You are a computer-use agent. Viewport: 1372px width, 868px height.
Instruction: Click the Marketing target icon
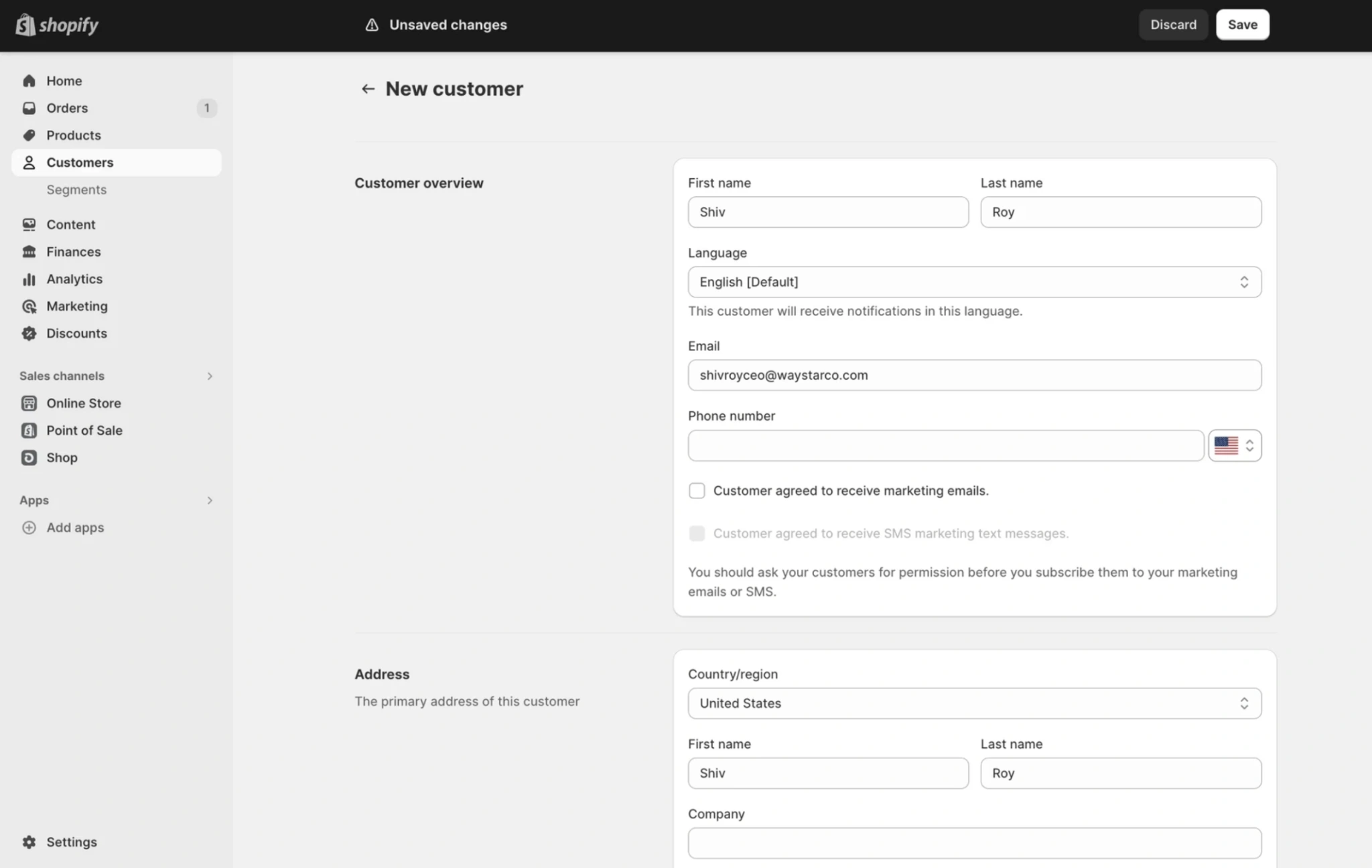tap(29, 306)
